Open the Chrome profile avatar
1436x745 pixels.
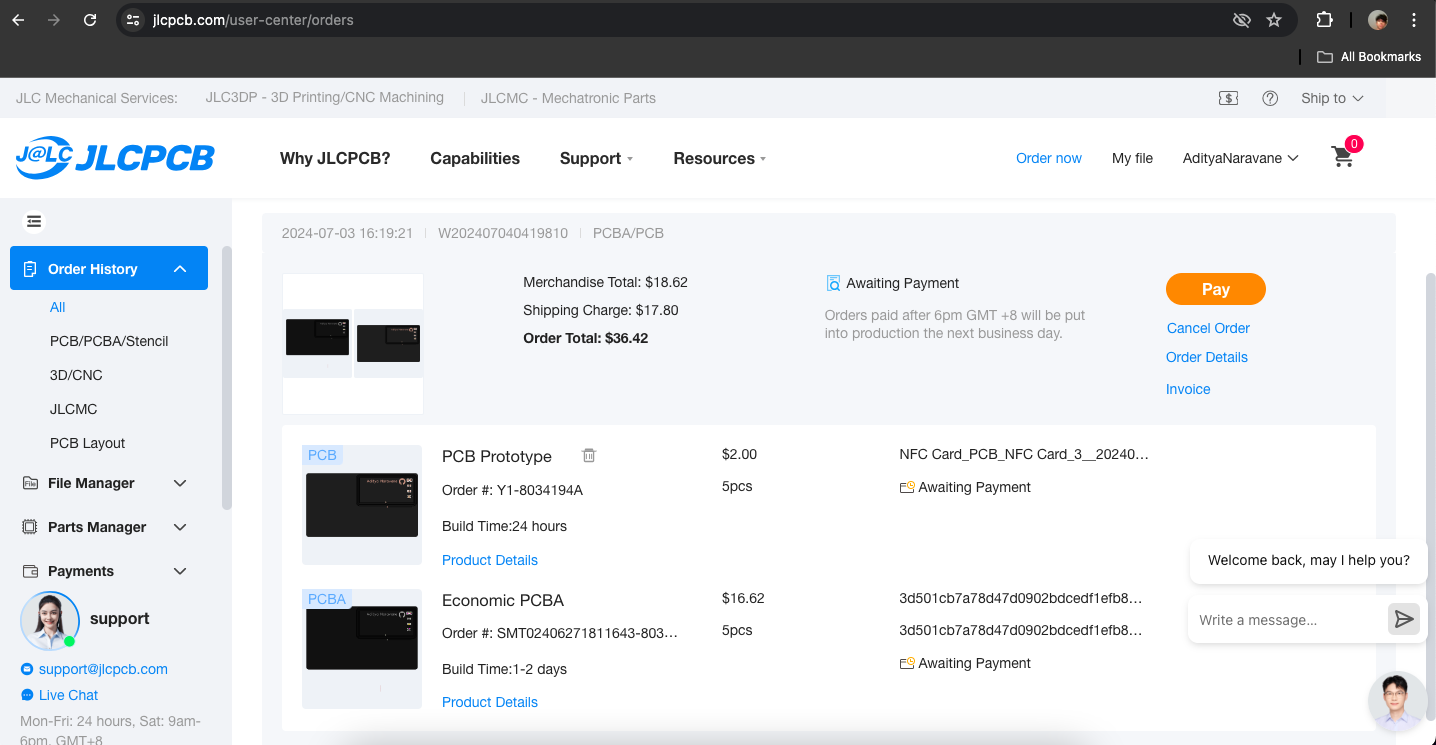1378,20
